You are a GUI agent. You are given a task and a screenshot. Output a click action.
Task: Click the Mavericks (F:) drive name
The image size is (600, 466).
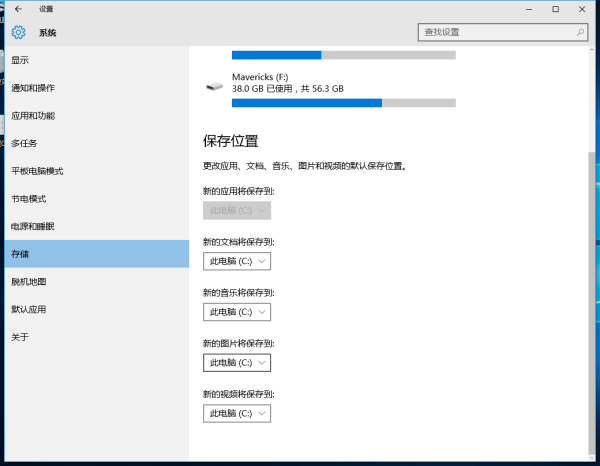(x=260, y=77)
